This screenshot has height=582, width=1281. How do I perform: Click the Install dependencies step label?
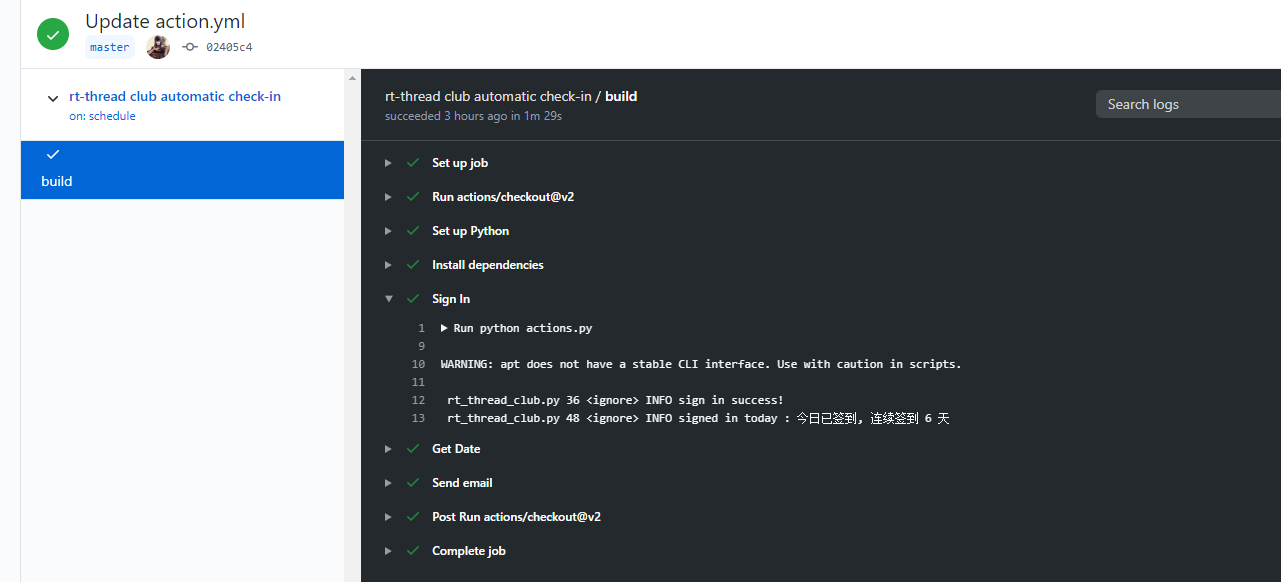[x=488, y=265]
